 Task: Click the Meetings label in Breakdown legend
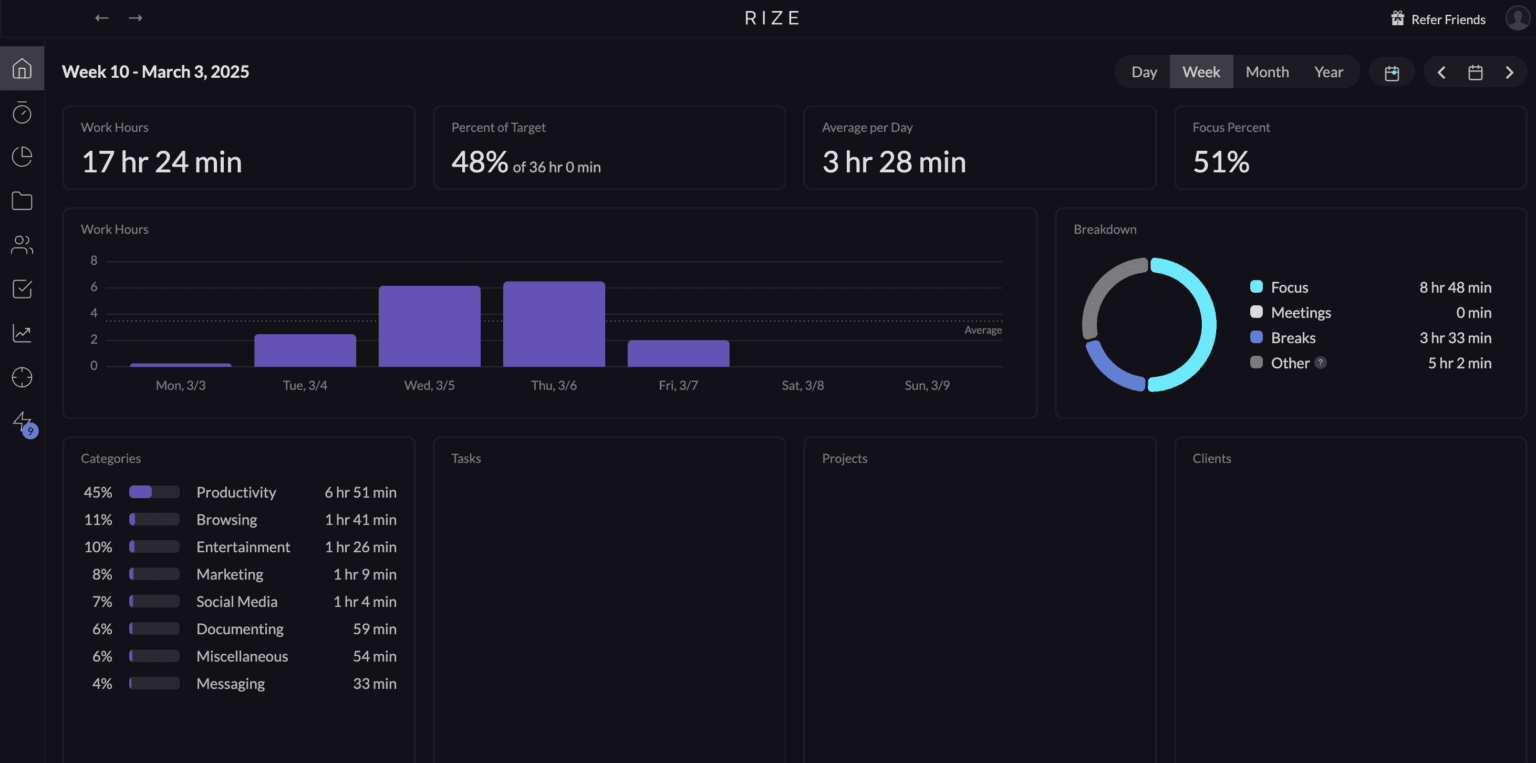[1301, 313]
